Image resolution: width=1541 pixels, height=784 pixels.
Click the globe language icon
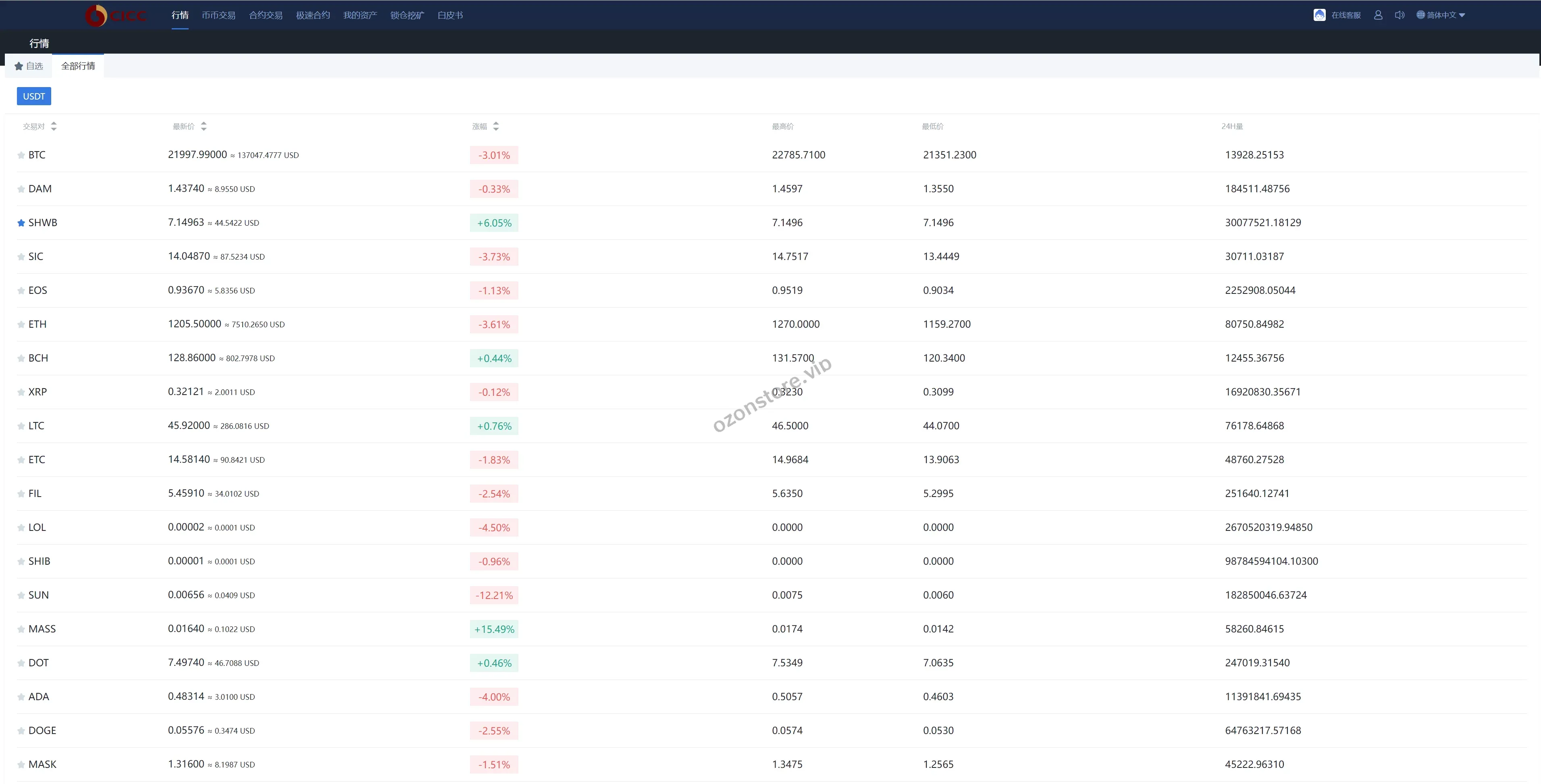point(1420,15)
